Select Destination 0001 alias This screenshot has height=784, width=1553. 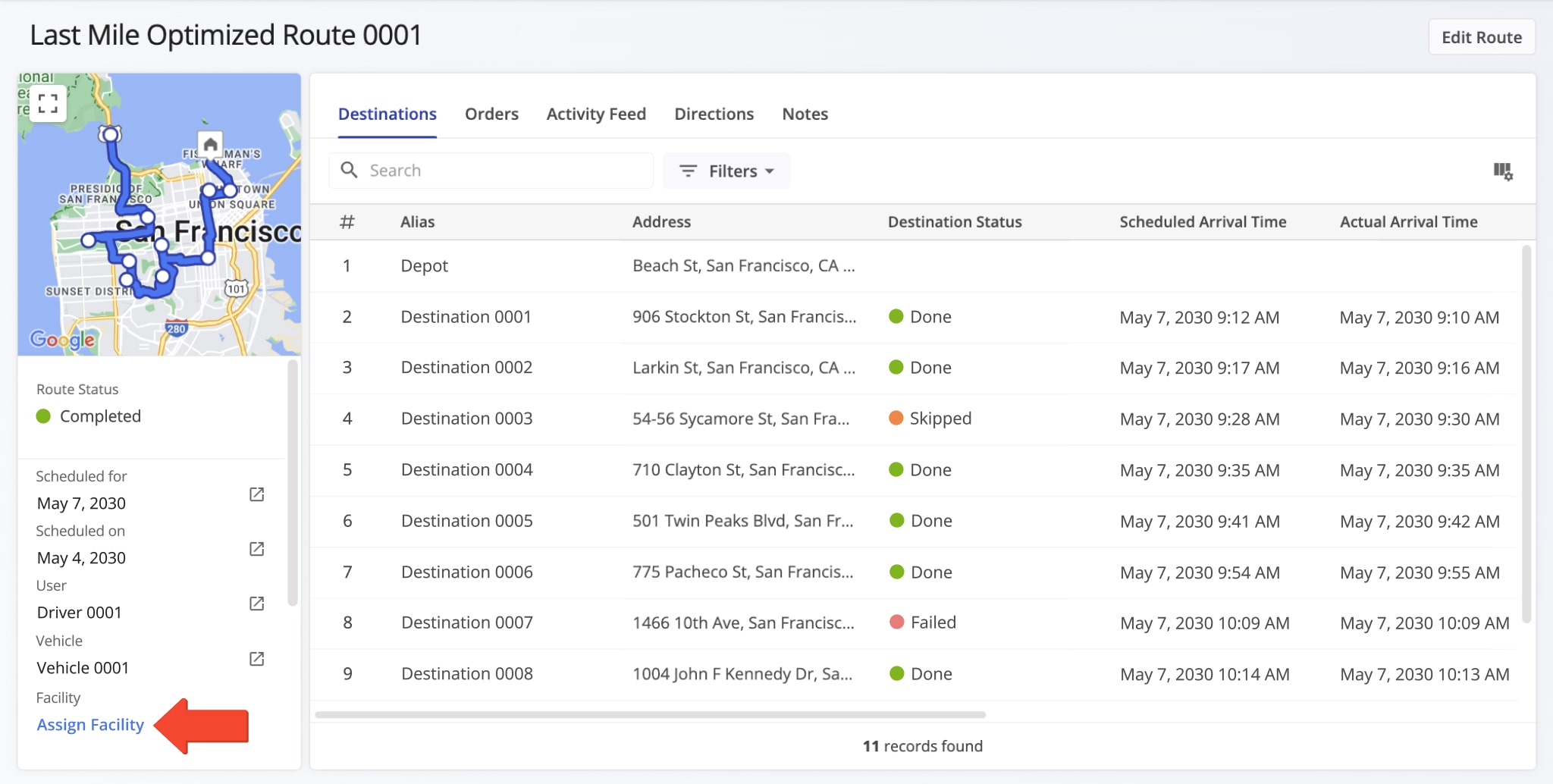(466, 317)
